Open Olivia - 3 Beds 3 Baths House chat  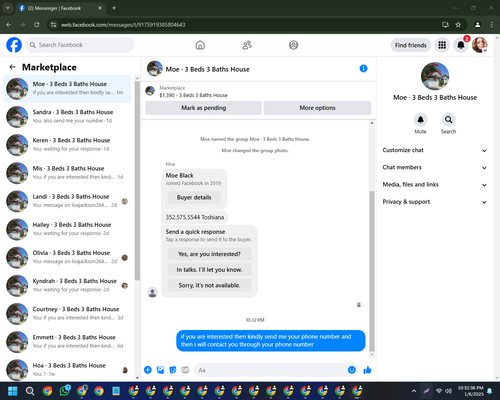click(x=67, y=257)
